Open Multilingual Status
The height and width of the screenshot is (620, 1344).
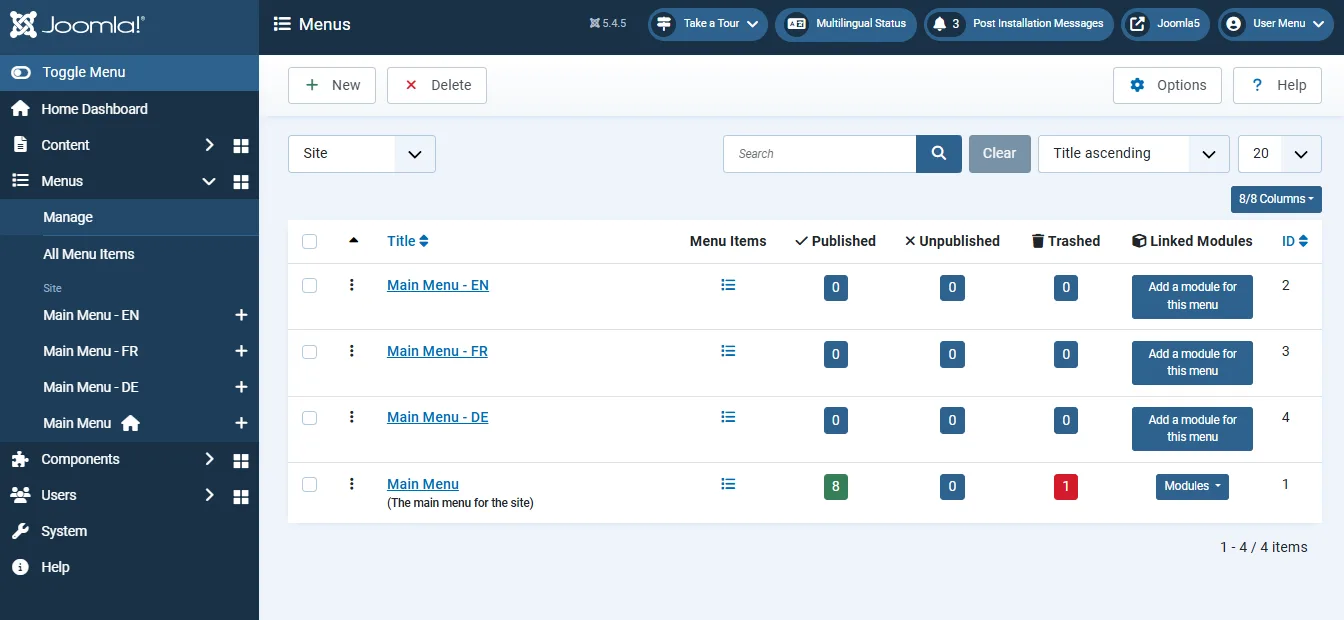pyautogui.click(x=846, y=24)
